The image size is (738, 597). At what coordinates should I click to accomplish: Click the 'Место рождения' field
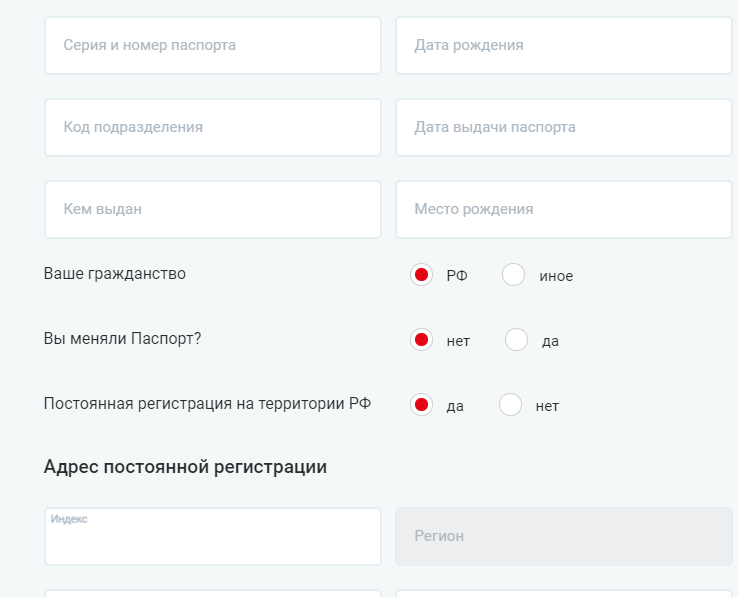(x=564, y=210)
